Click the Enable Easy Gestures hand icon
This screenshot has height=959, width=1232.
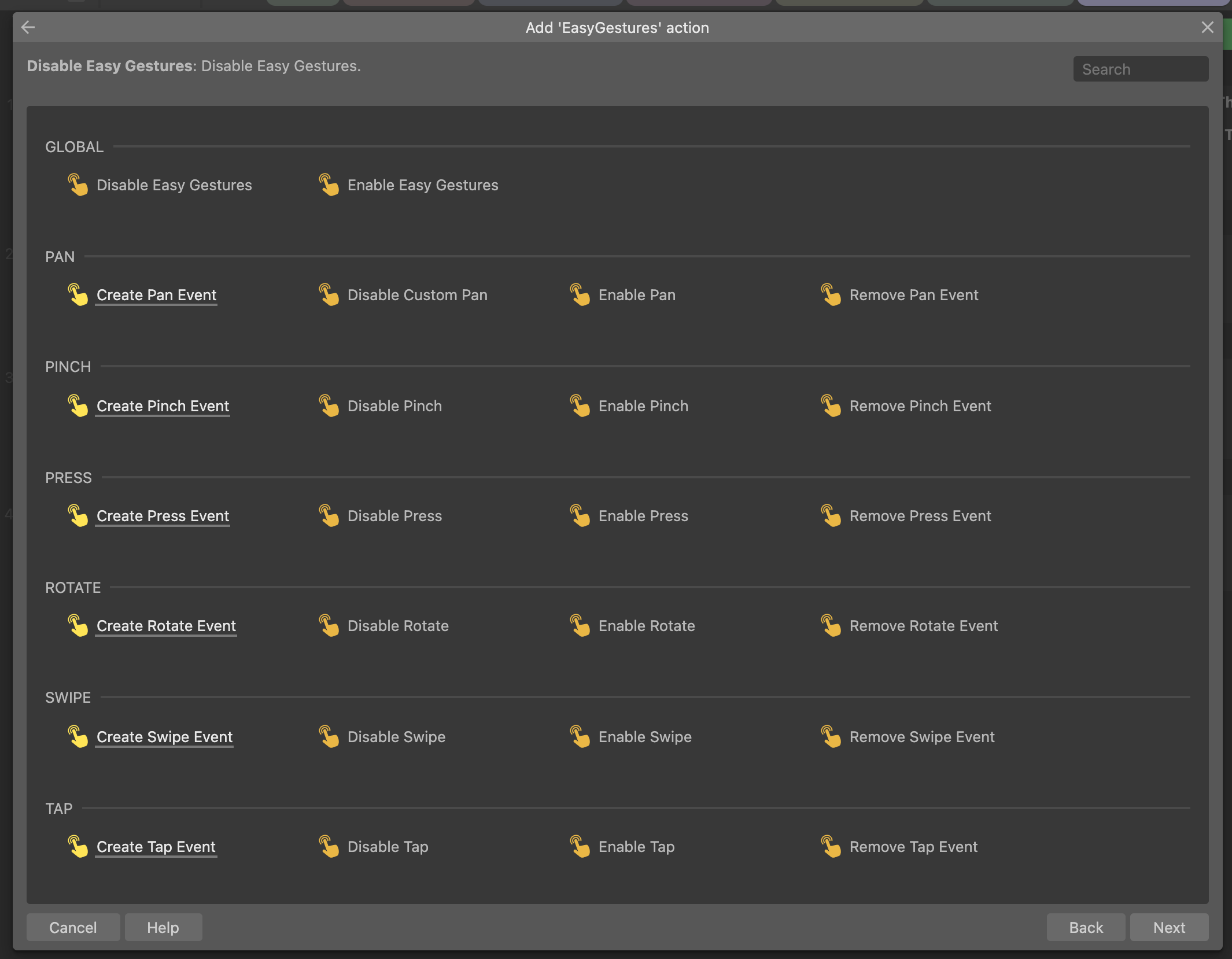(x=329, y=185)
